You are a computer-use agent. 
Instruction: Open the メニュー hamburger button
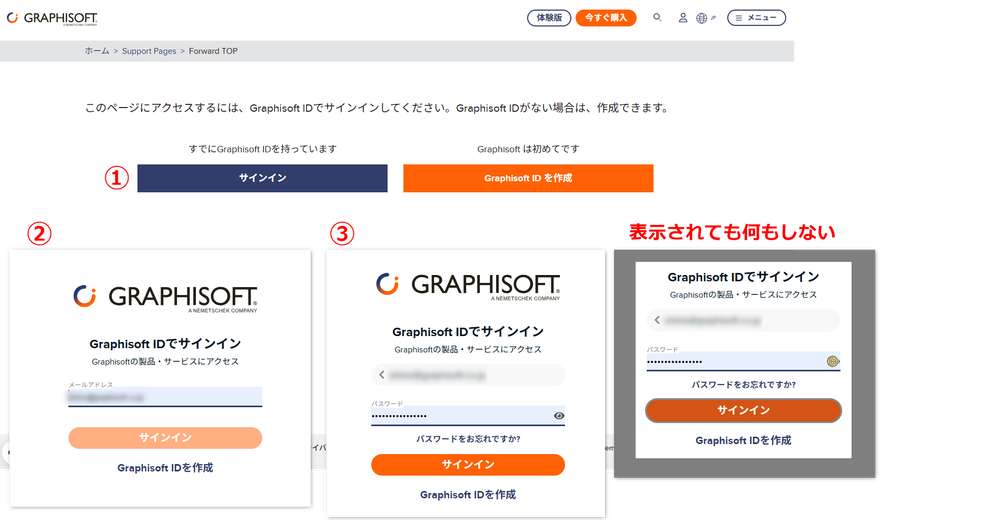click(756, 18)
